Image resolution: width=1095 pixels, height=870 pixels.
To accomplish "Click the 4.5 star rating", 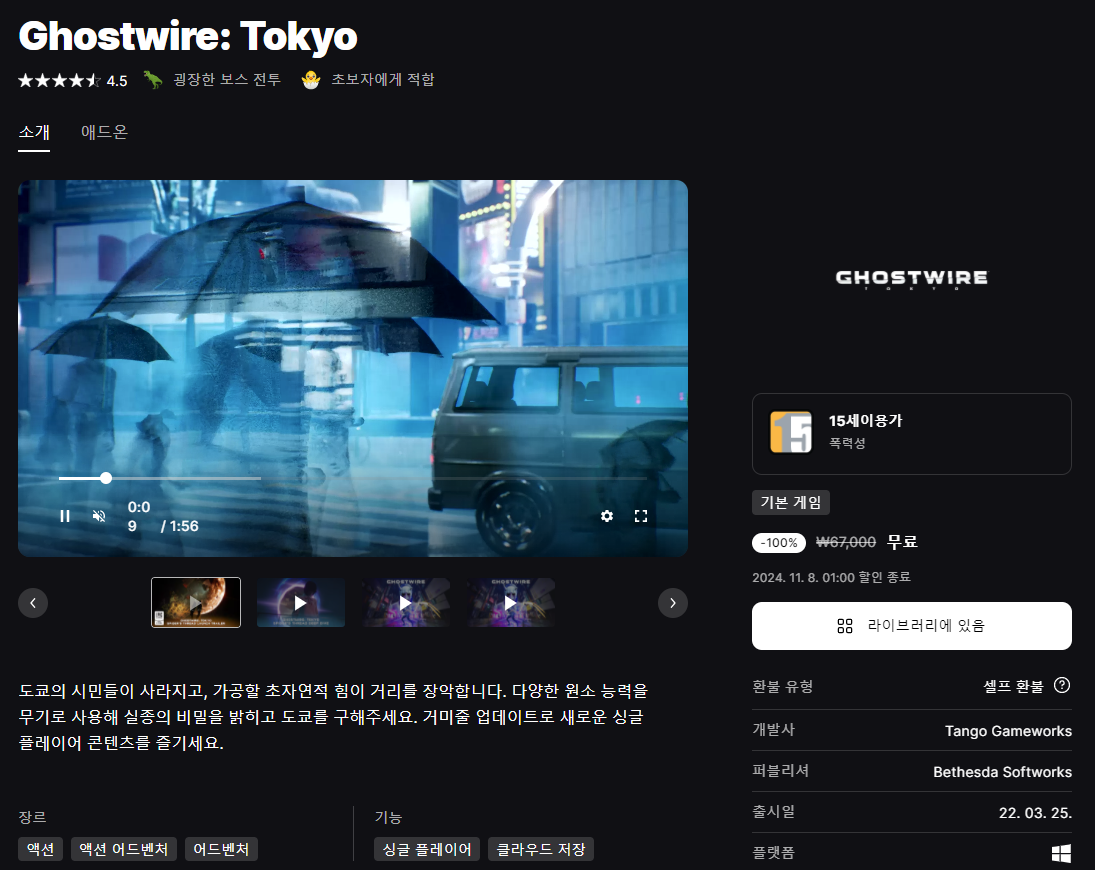I will click(73, 81).
